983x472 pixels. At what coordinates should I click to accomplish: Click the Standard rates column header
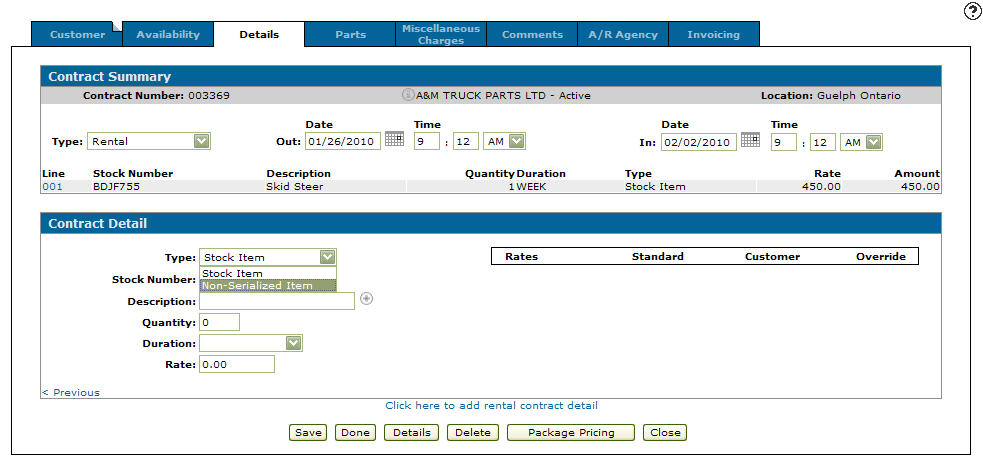pos(658,256)
